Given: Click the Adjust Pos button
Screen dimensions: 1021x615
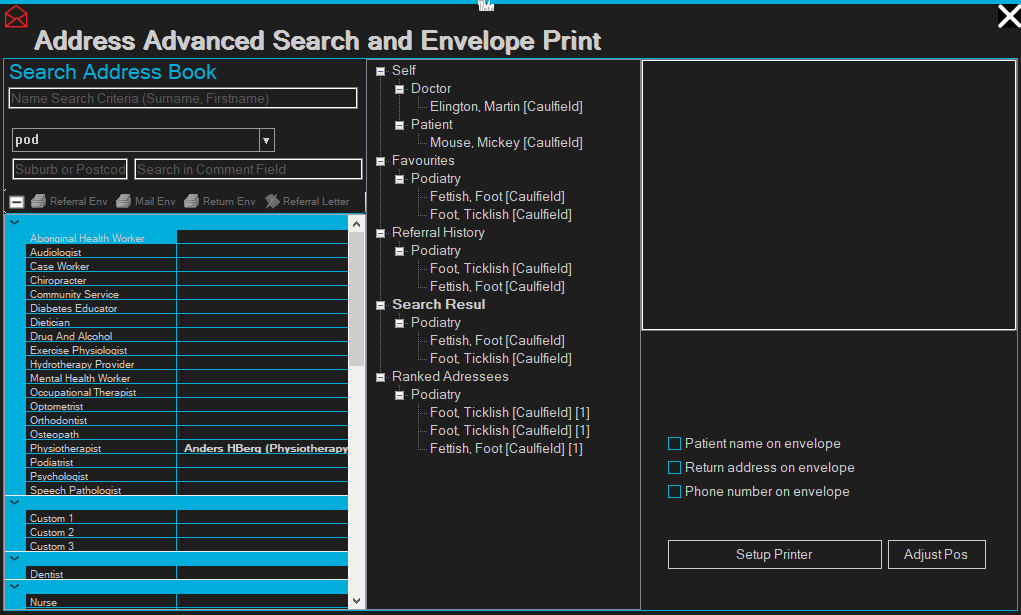Looking at the screenshot, I should coord(936,555).
